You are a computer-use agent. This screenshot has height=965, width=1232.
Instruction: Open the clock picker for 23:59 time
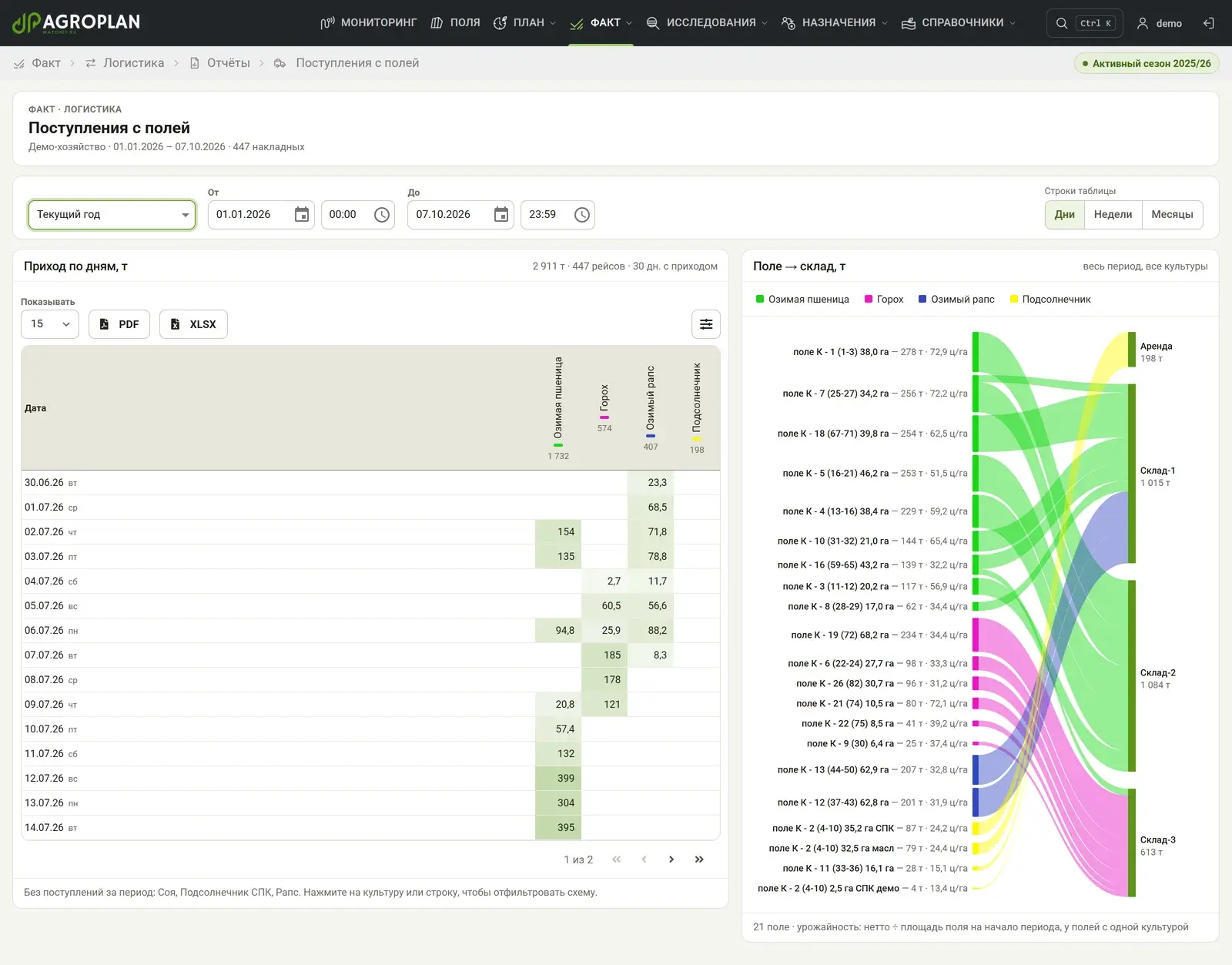582,215
